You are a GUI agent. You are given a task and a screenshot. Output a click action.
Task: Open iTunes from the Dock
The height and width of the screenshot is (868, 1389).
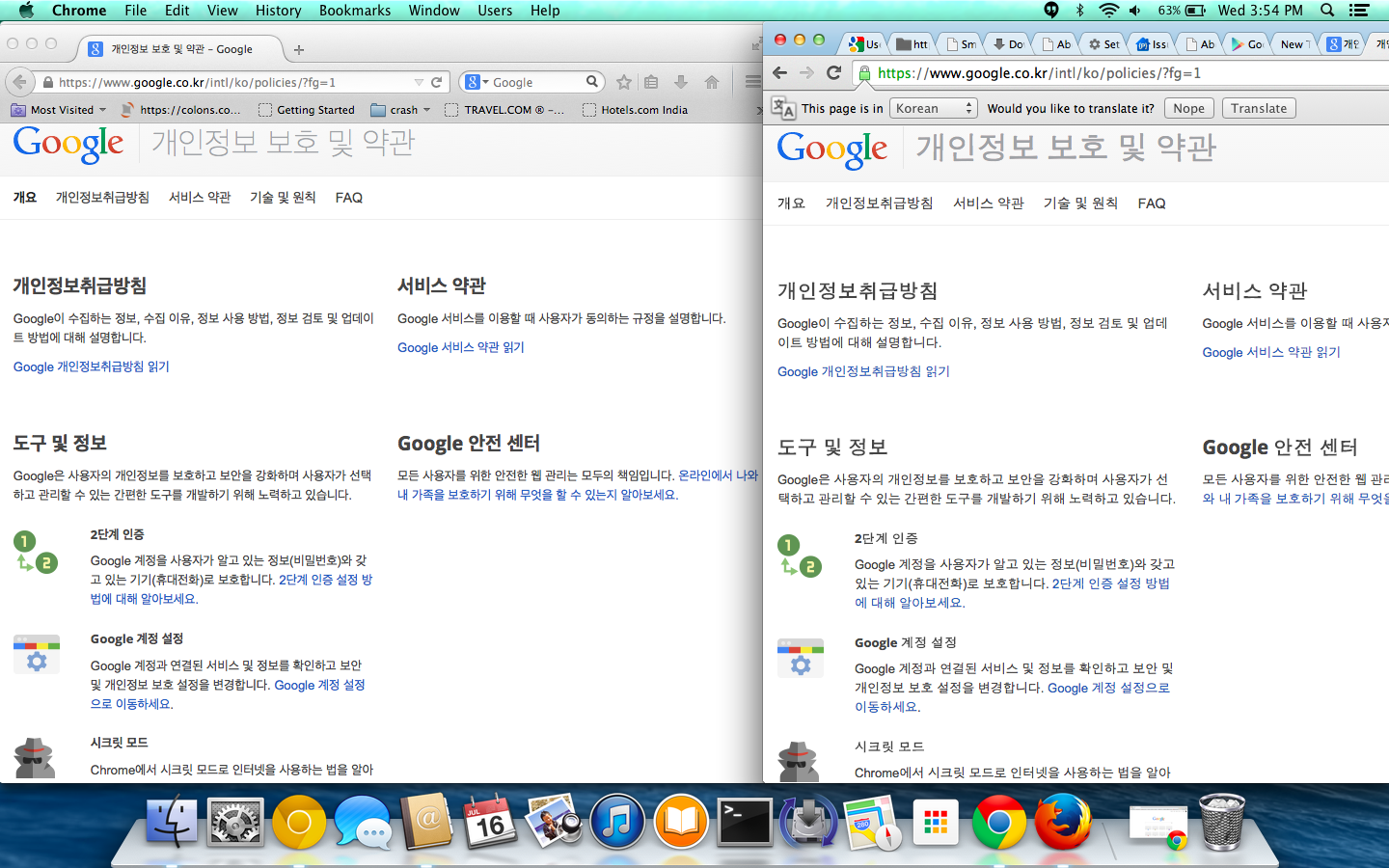pos(617,823)
